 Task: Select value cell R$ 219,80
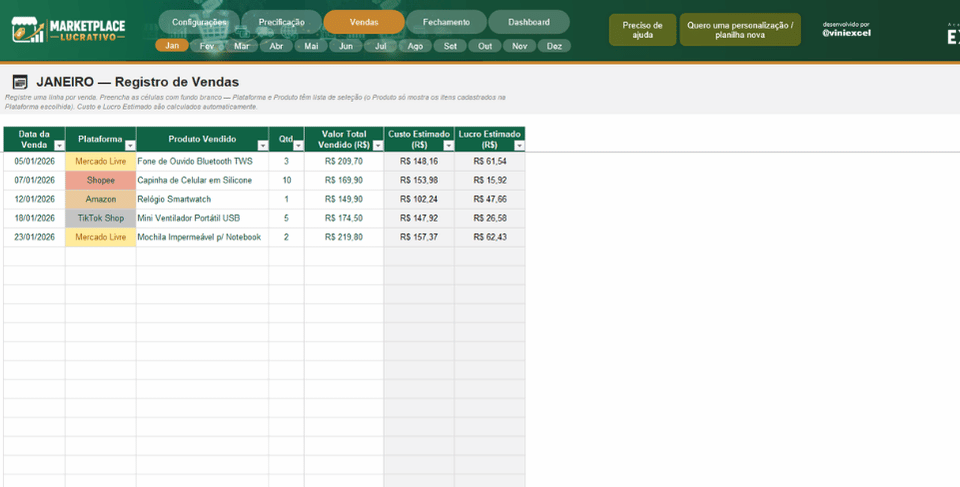pyautogui.click(x=344, y=237)
